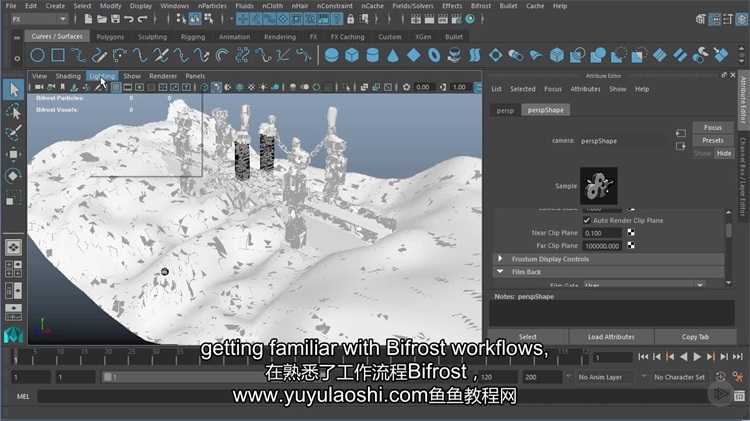Image resolution: width=750 pixels, height=421 pixels.
Task: Toggle resolution gate in panel toolbar
Action: (x=139, y=87)
